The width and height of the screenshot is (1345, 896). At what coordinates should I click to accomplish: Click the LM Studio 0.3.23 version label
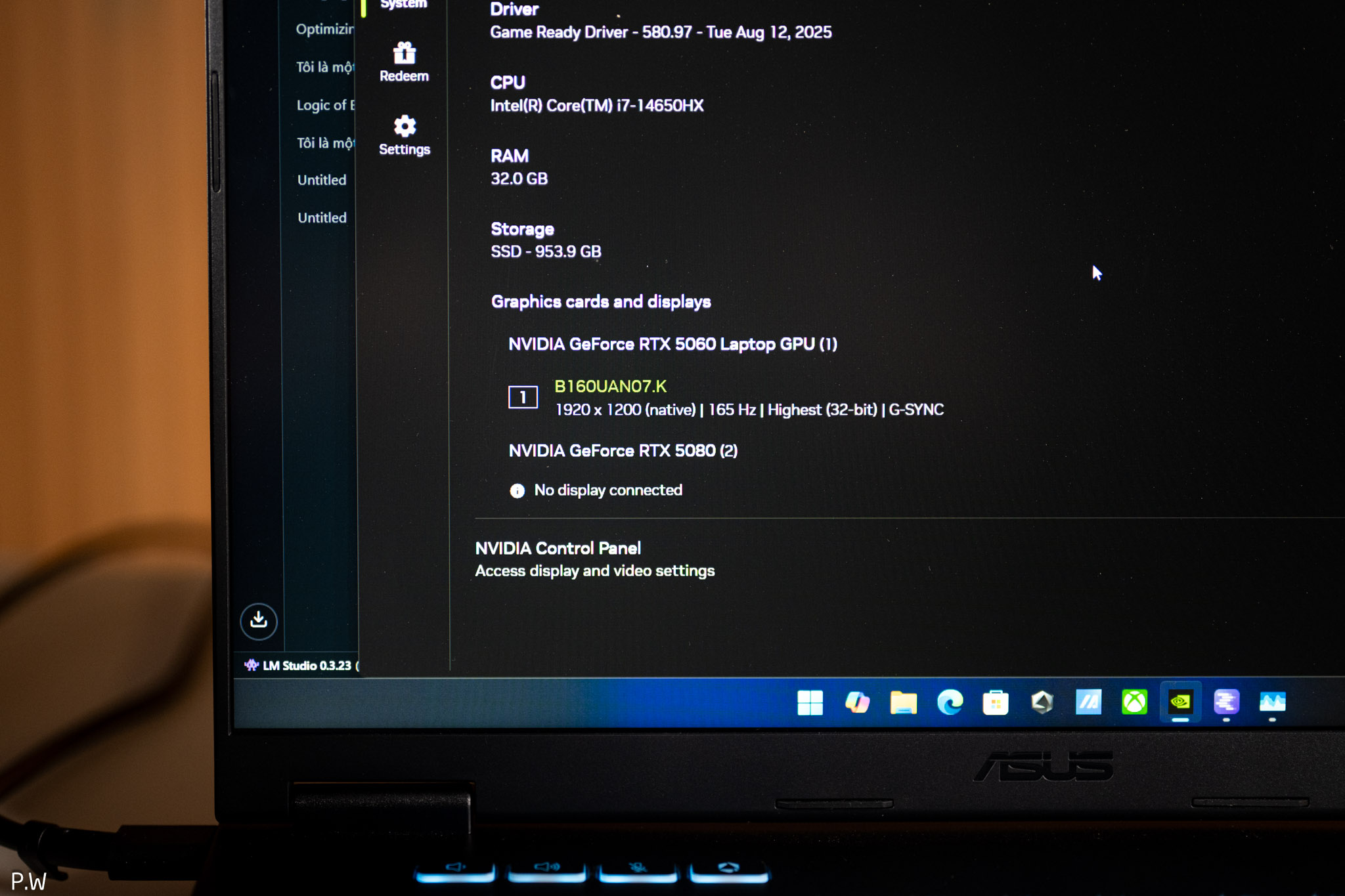pyautogui.click(x=307, y=666)
